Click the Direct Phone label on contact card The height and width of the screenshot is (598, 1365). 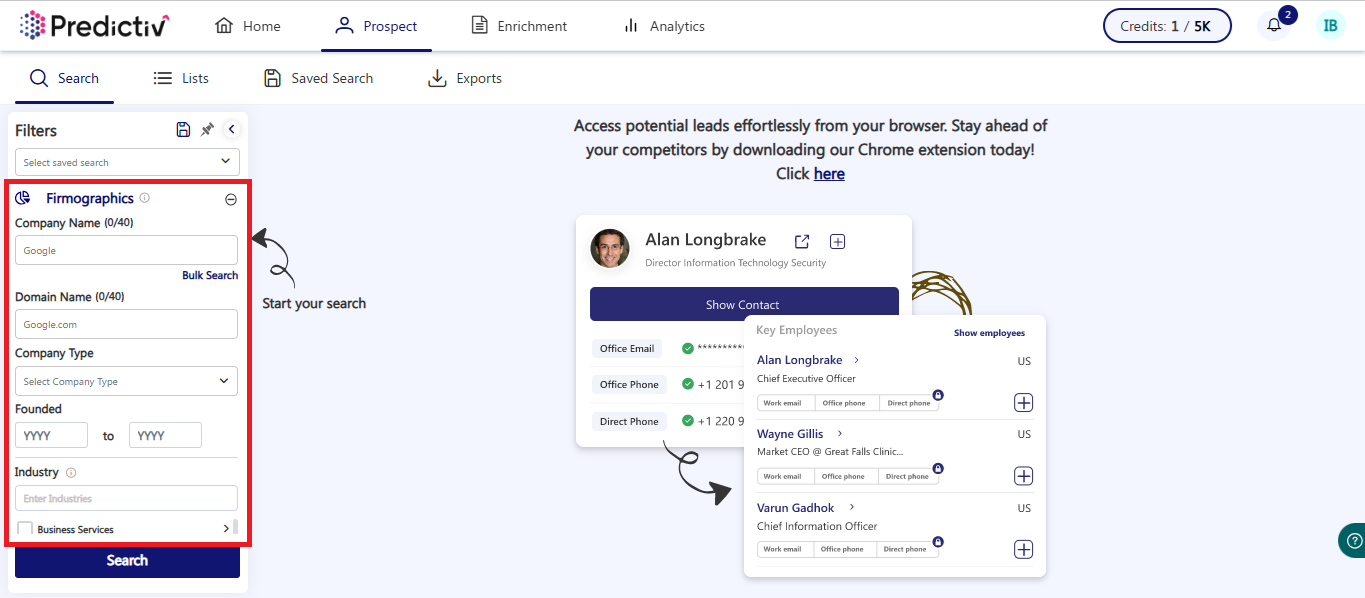point(629,422)
